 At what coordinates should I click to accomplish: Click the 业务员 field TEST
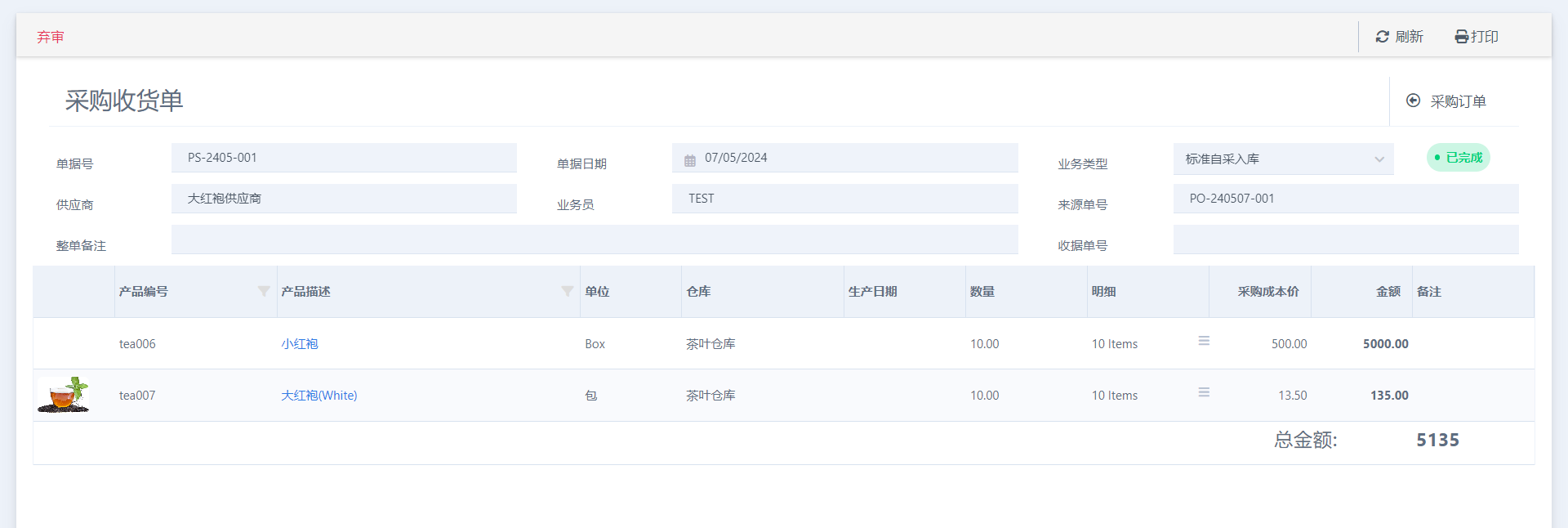pos(845,199)
